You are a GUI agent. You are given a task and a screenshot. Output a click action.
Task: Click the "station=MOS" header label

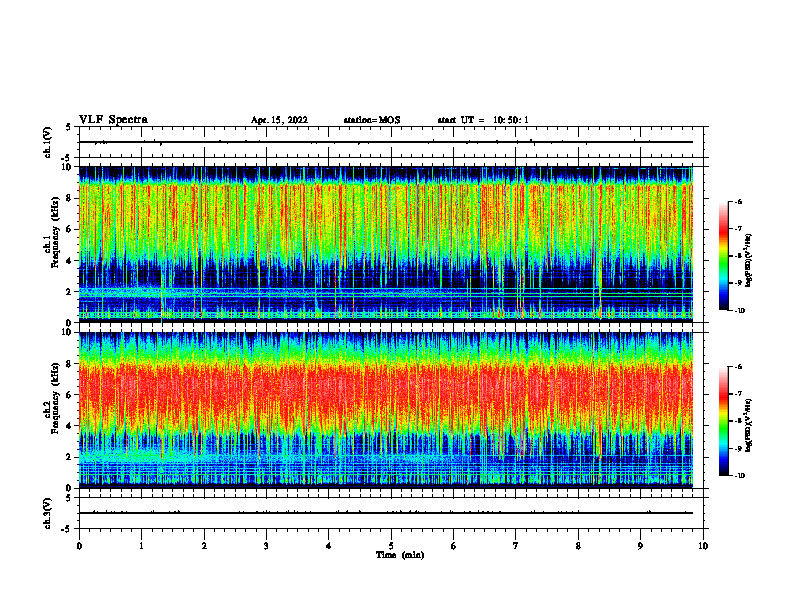pos(372,120)
